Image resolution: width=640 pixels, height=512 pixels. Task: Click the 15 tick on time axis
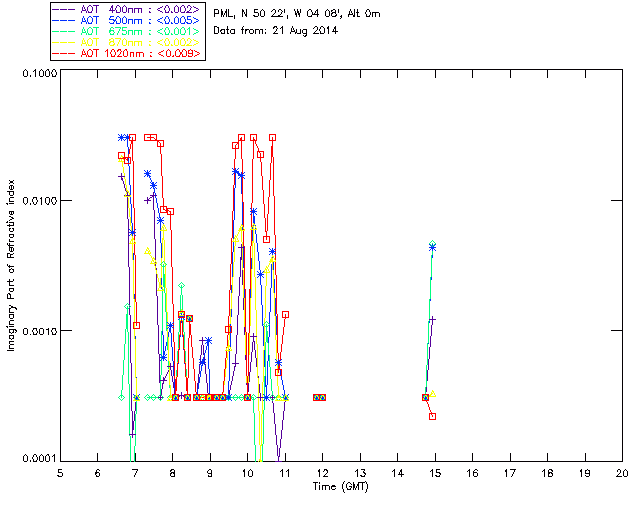pos(434,472)
